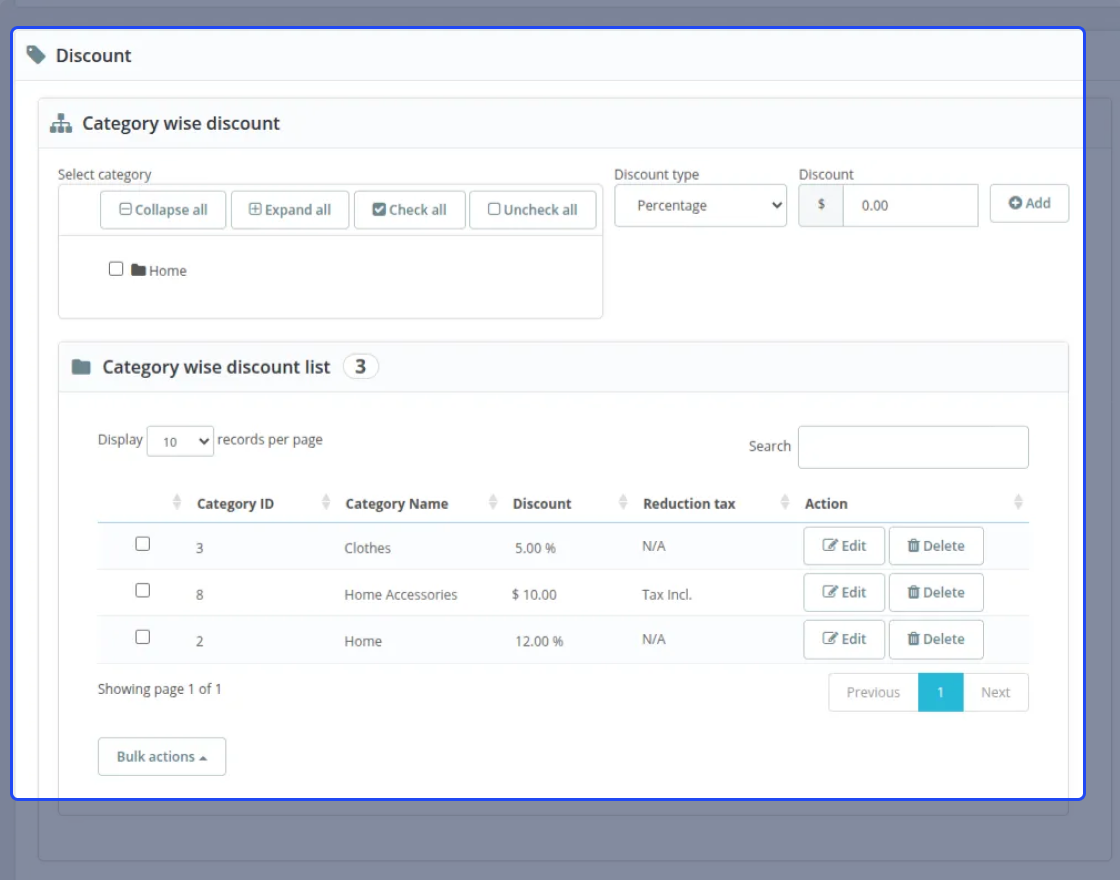Open the records per page dropdown

[x=180, y=441]
